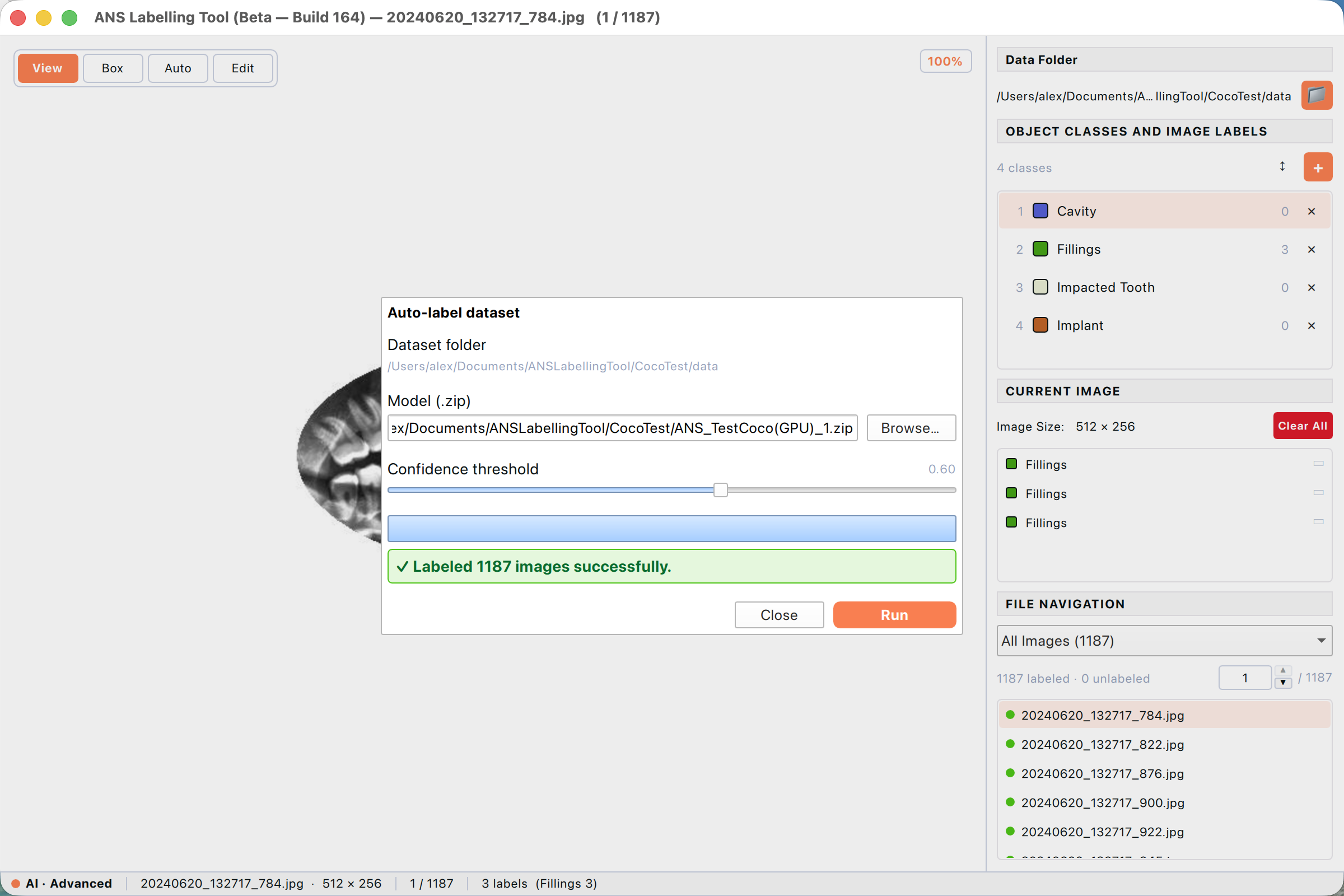Click the Image Size 512 × 256 text

pyautogui.click(x=1066, y=426)
